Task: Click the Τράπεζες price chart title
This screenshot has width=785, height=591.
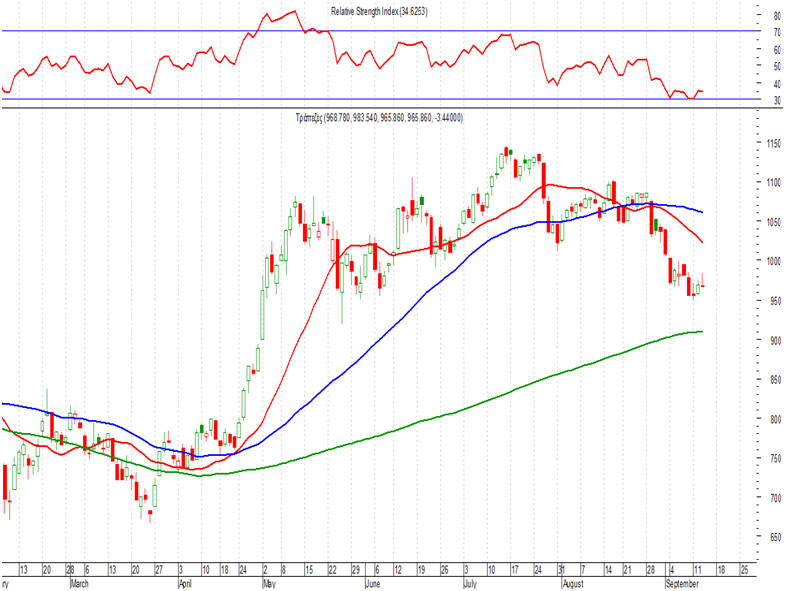Action: point(379,118)
